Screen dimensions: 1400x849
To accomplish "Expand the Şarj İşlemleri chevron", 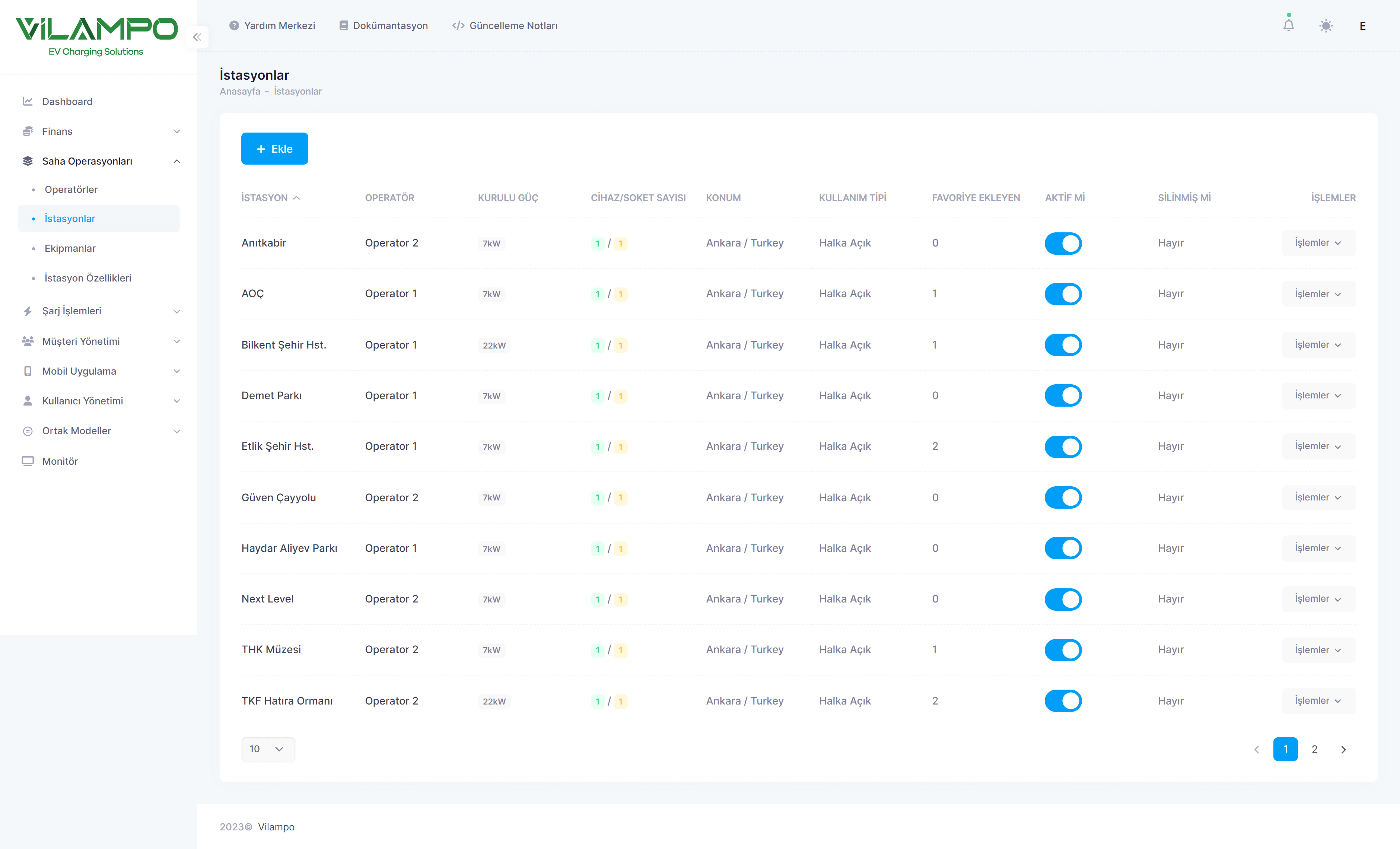I will 177,311.
